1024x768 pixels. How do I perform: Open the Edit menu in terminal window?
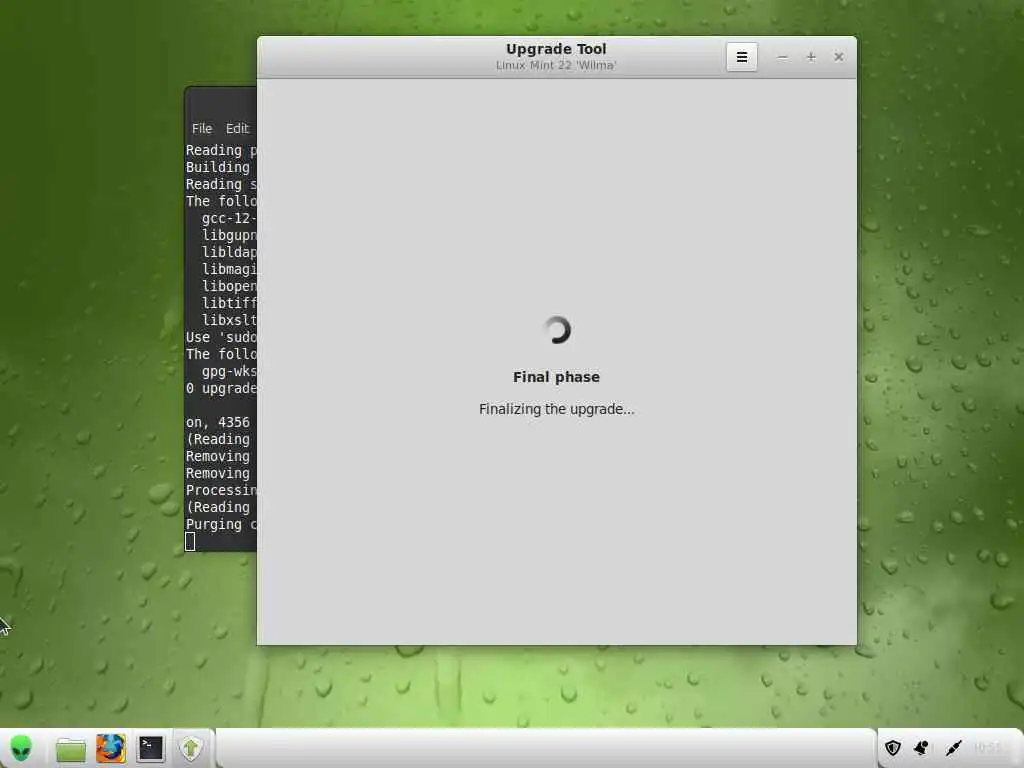(237, 129)
